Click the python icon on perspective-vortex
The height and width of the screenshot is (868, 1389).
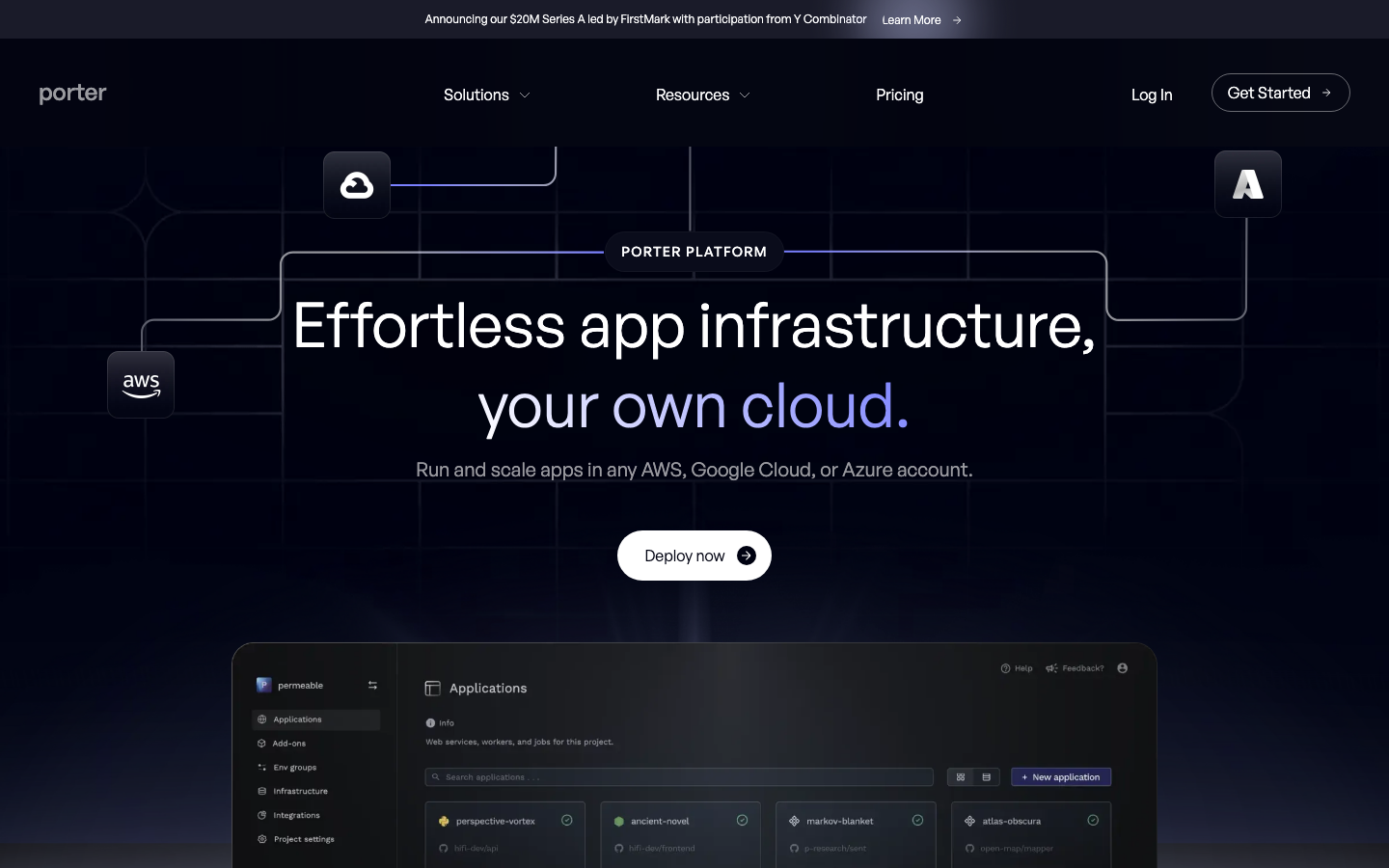click(444, 822)
